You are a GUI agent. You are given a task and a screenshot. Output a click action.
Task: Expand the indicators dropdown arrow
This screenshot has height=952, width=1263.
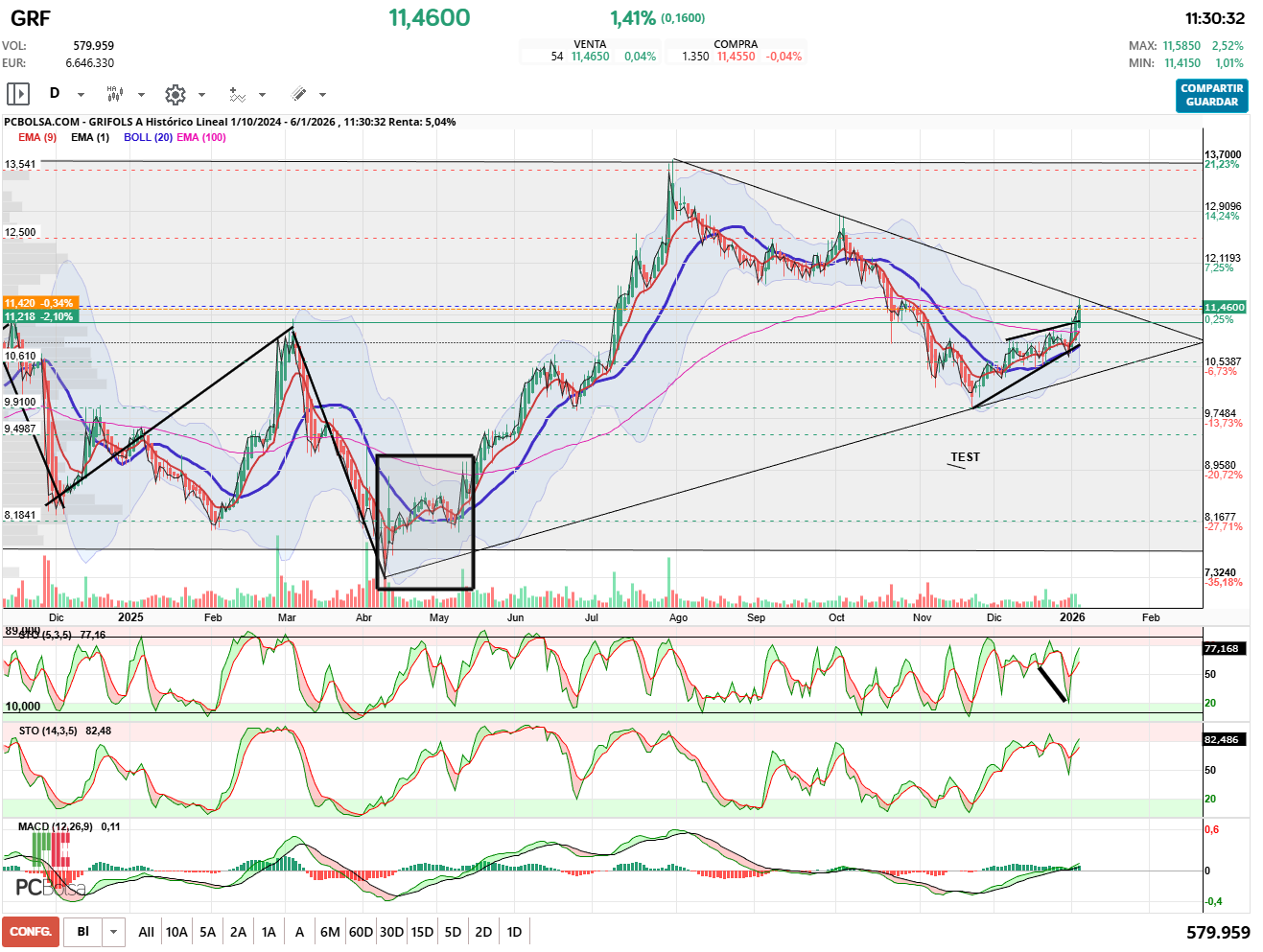point(263,95)
